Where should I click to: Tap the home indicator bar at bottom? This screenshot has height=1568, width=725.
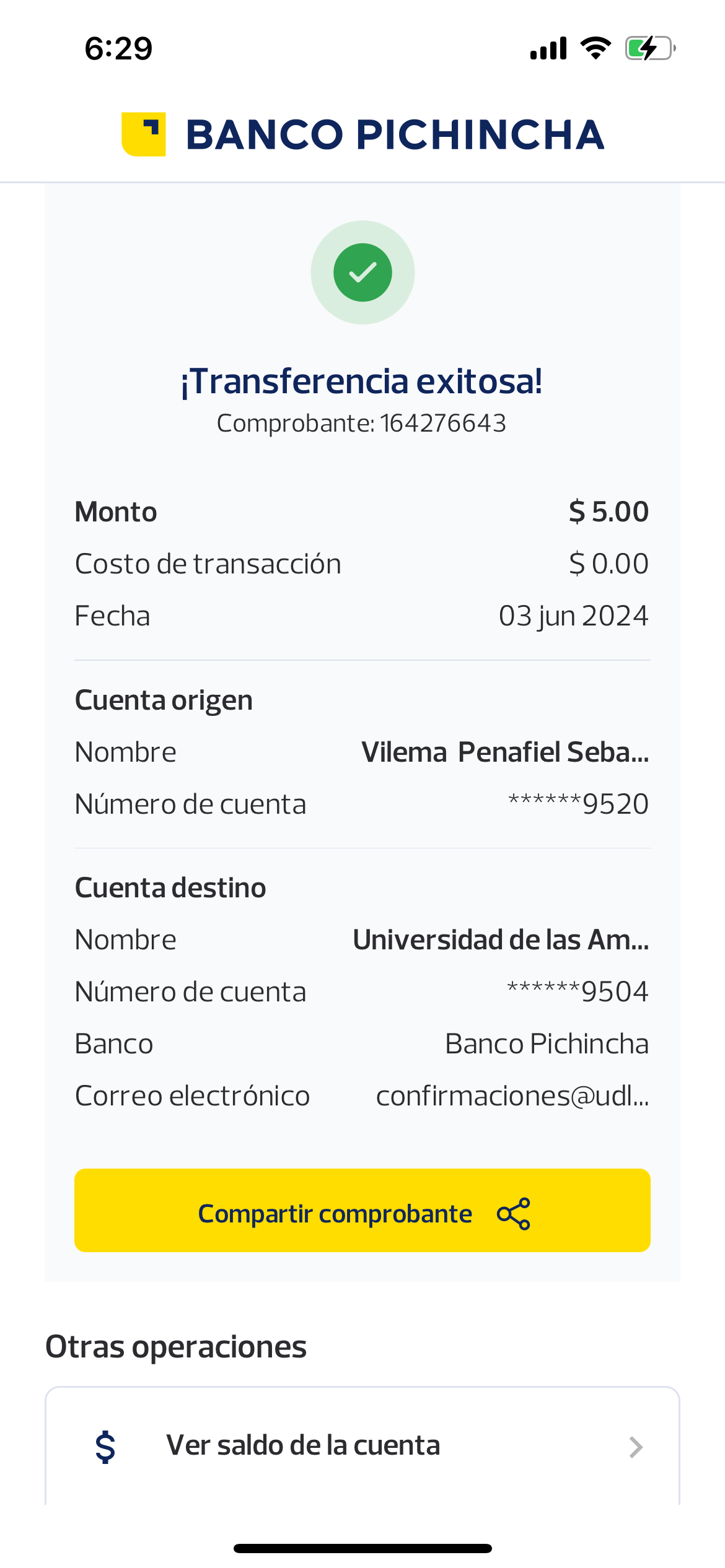pyautogui.click(x=362, y=1548)
